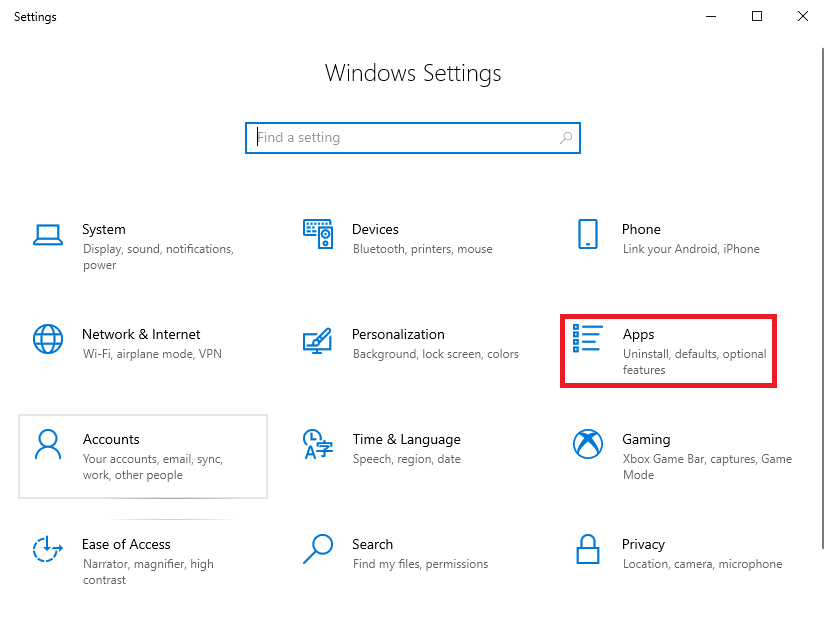Click the Network & Internet globe icon
This screenshot has width=826, height=639.
pyautogui.click(x=48, y=339)
